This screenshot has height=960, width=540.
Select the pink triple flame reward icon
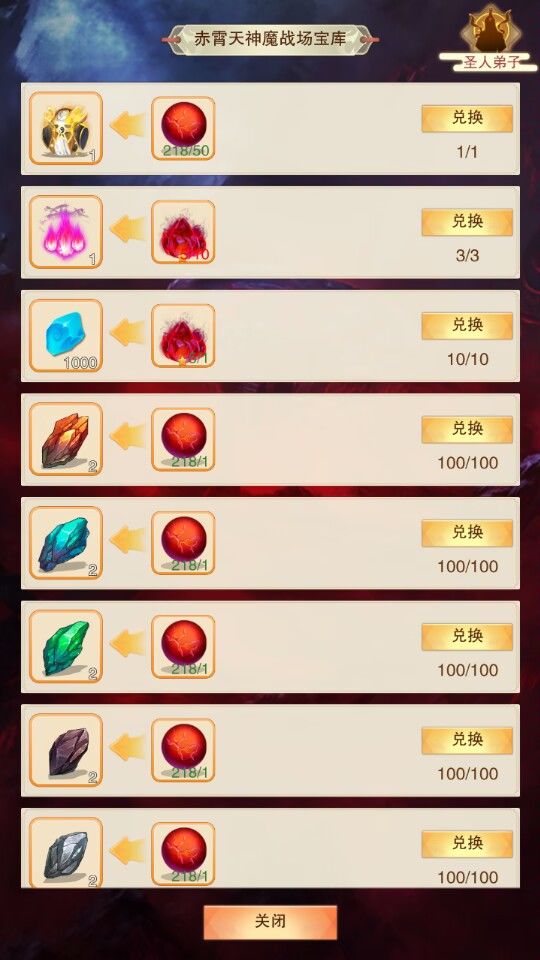coord(66,232)
